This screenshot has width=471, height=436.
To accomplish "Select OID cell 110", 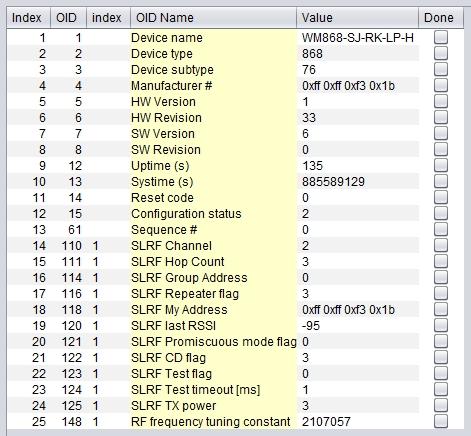I will (69, 246).
